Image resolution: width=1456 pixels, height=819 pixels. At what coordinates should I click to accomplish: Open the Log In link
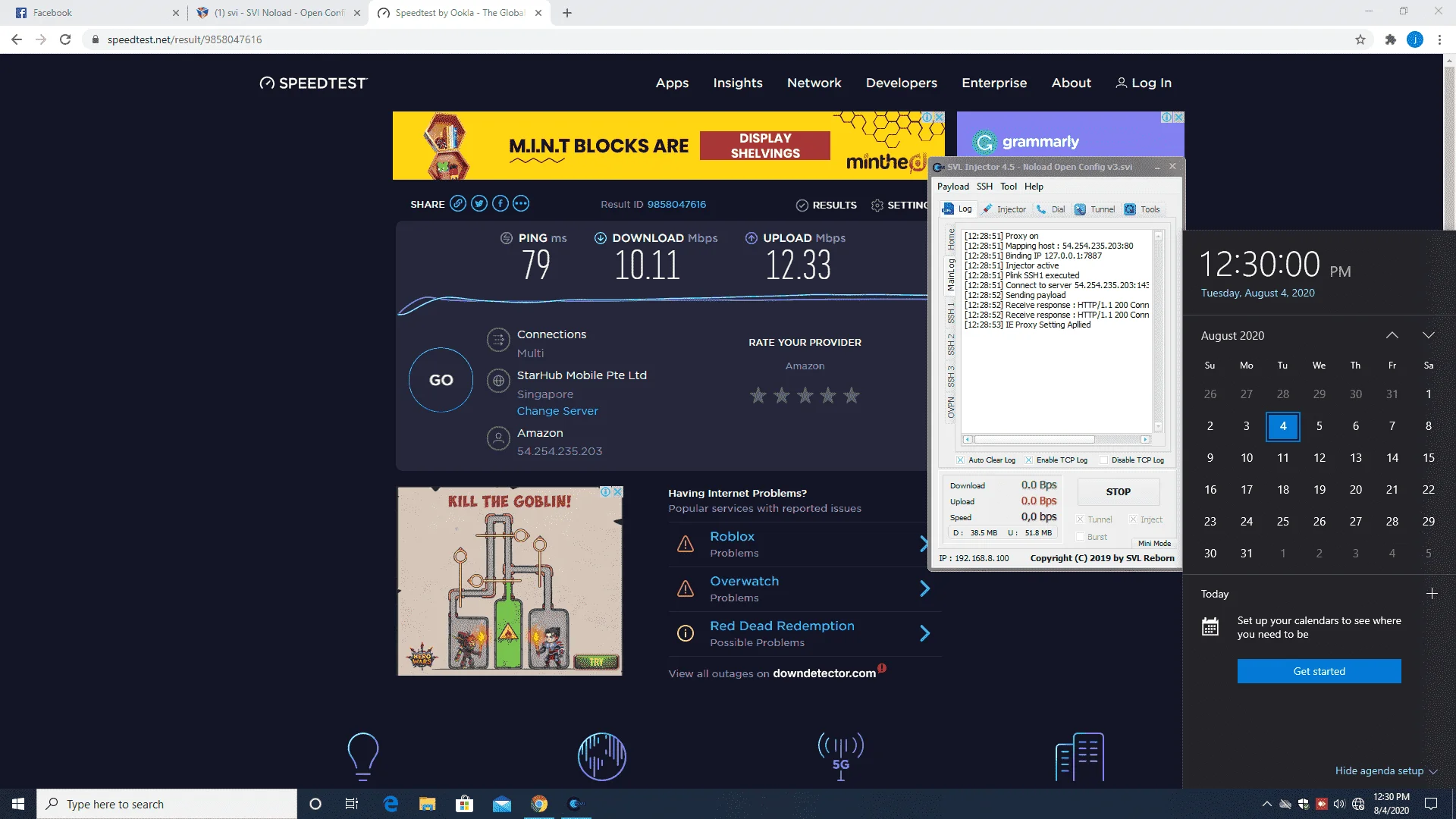1144,83
